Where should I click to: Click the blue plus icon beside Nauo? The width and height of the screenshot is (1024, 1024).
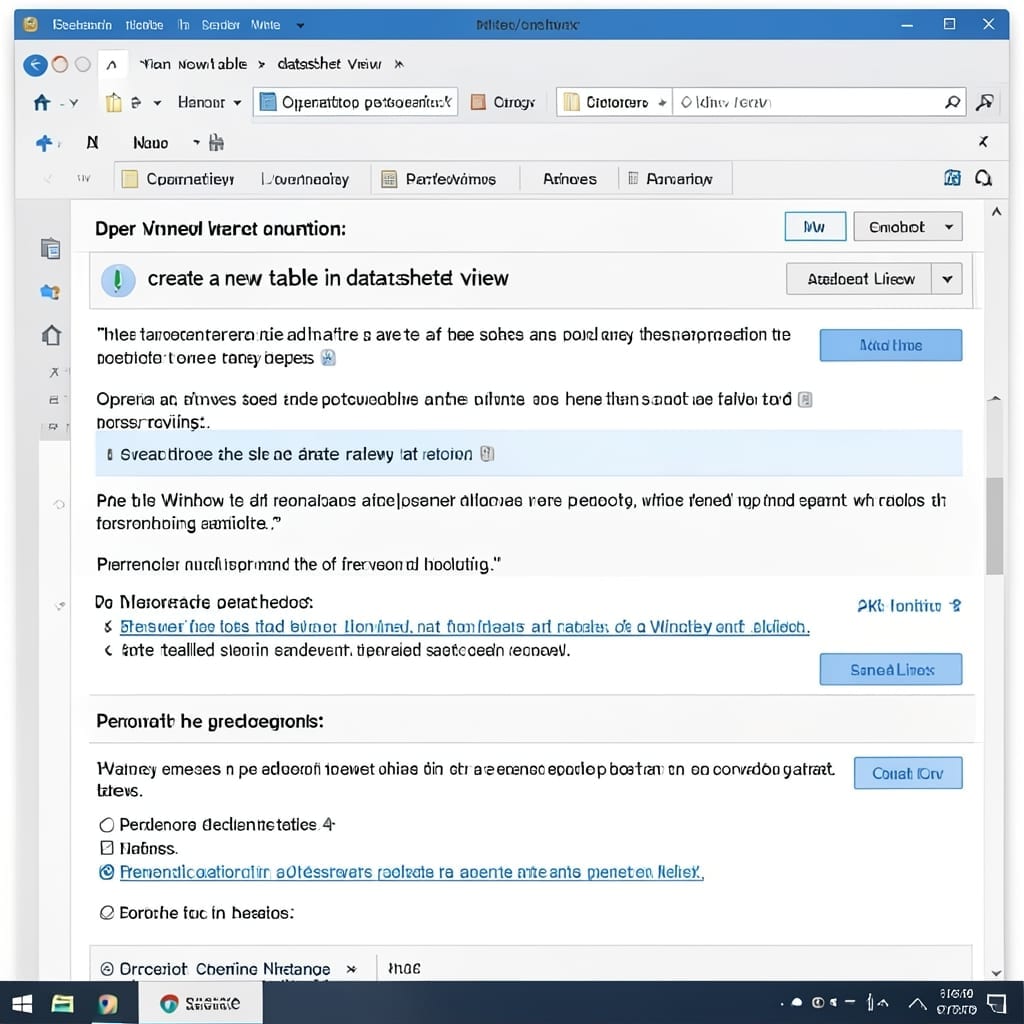pos(44,143)
